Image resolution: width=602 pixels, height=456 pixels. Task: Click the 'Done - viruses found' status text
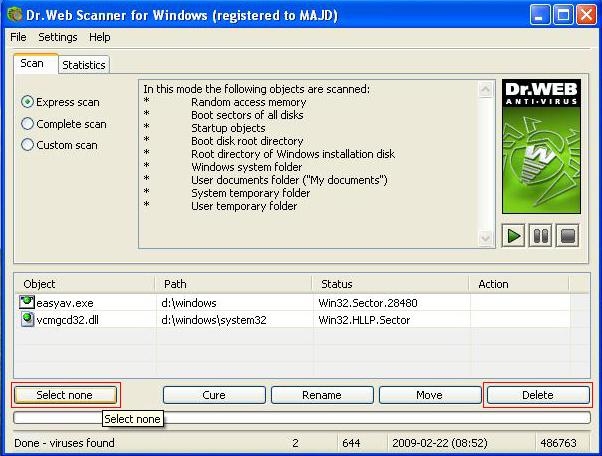64,443
